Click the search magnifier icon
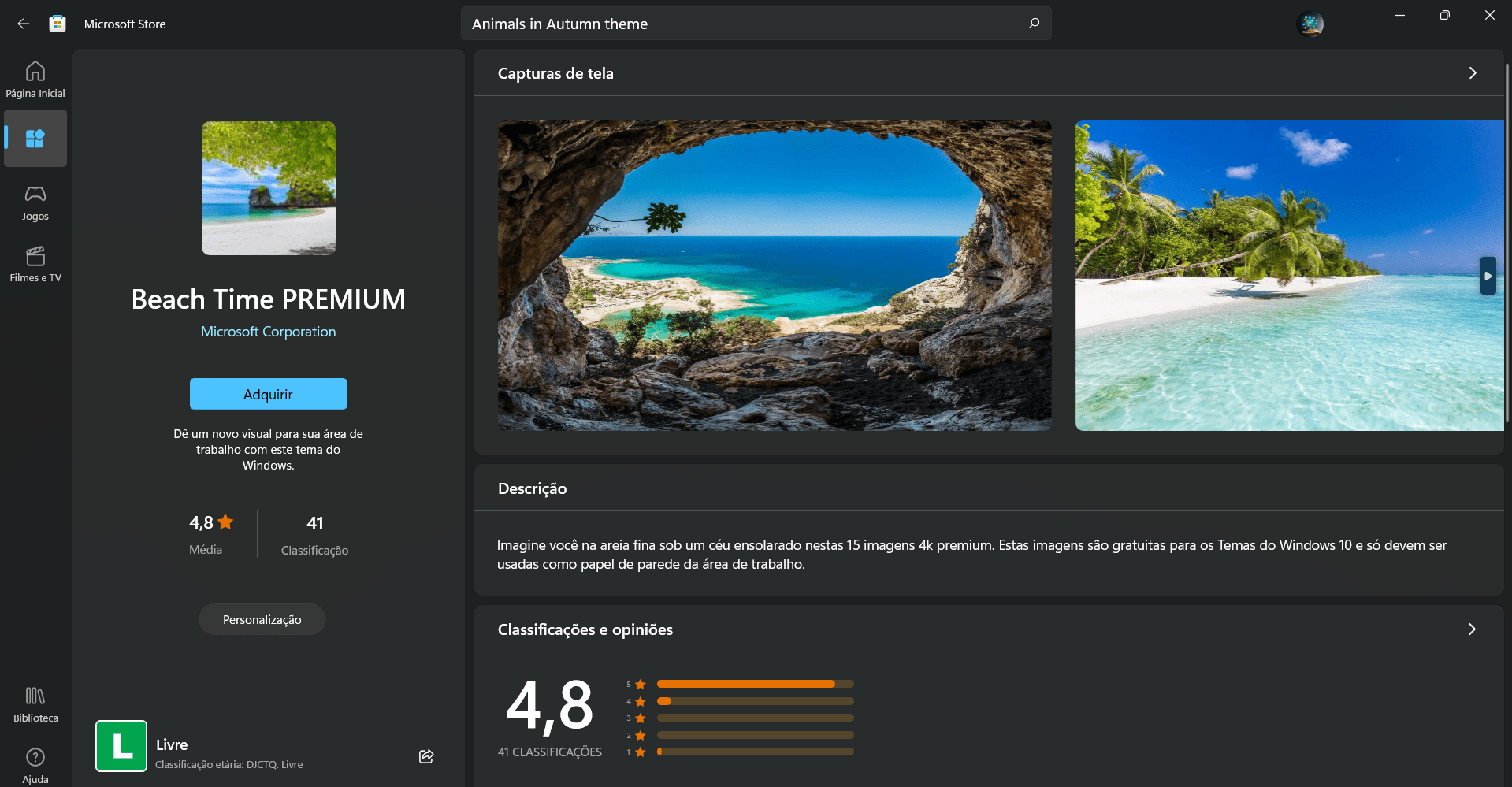The height and width of the screenshot is (787, 1512). [x=1033, y=23]
